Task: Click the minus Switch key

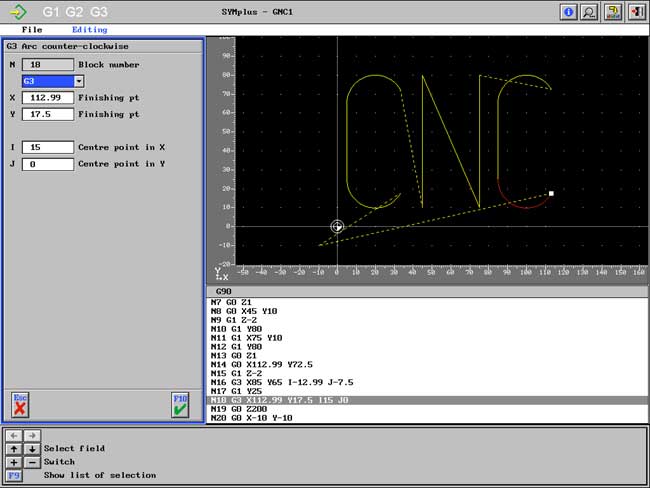Action: pos(30,462)
